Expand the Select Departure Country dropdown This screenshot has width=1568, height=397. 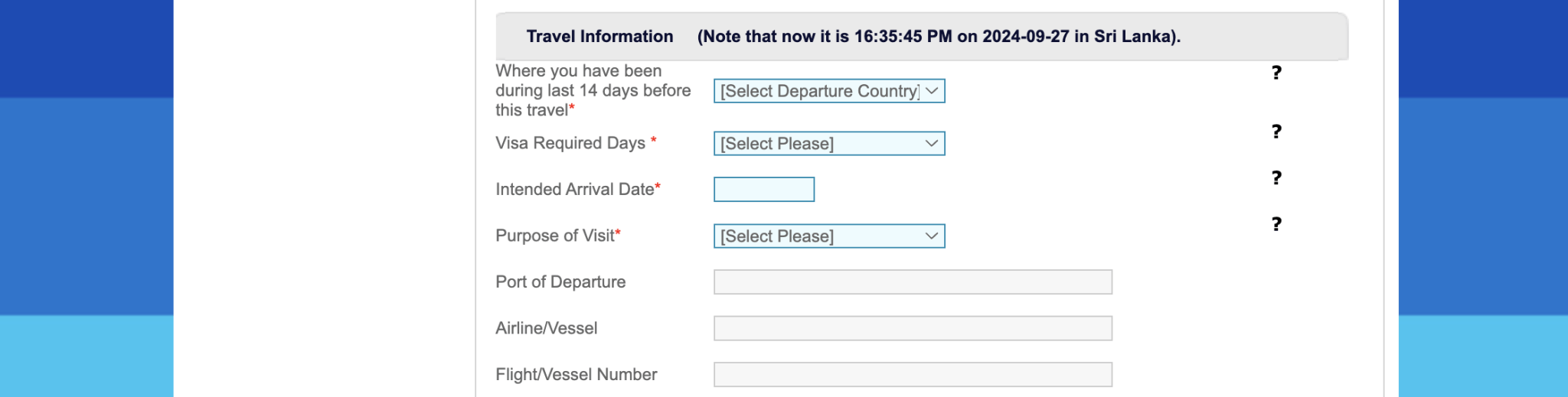click(829, 91)
